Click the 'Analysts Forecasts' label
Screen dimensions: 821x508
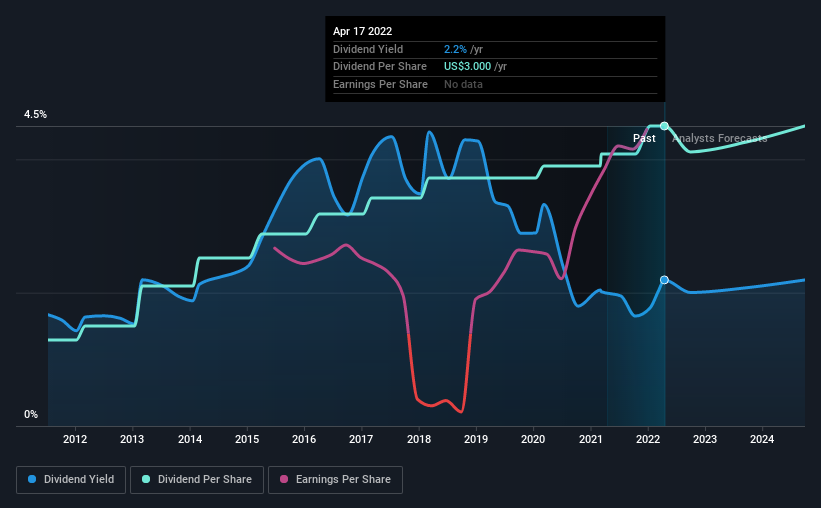[x=719, y=138]
